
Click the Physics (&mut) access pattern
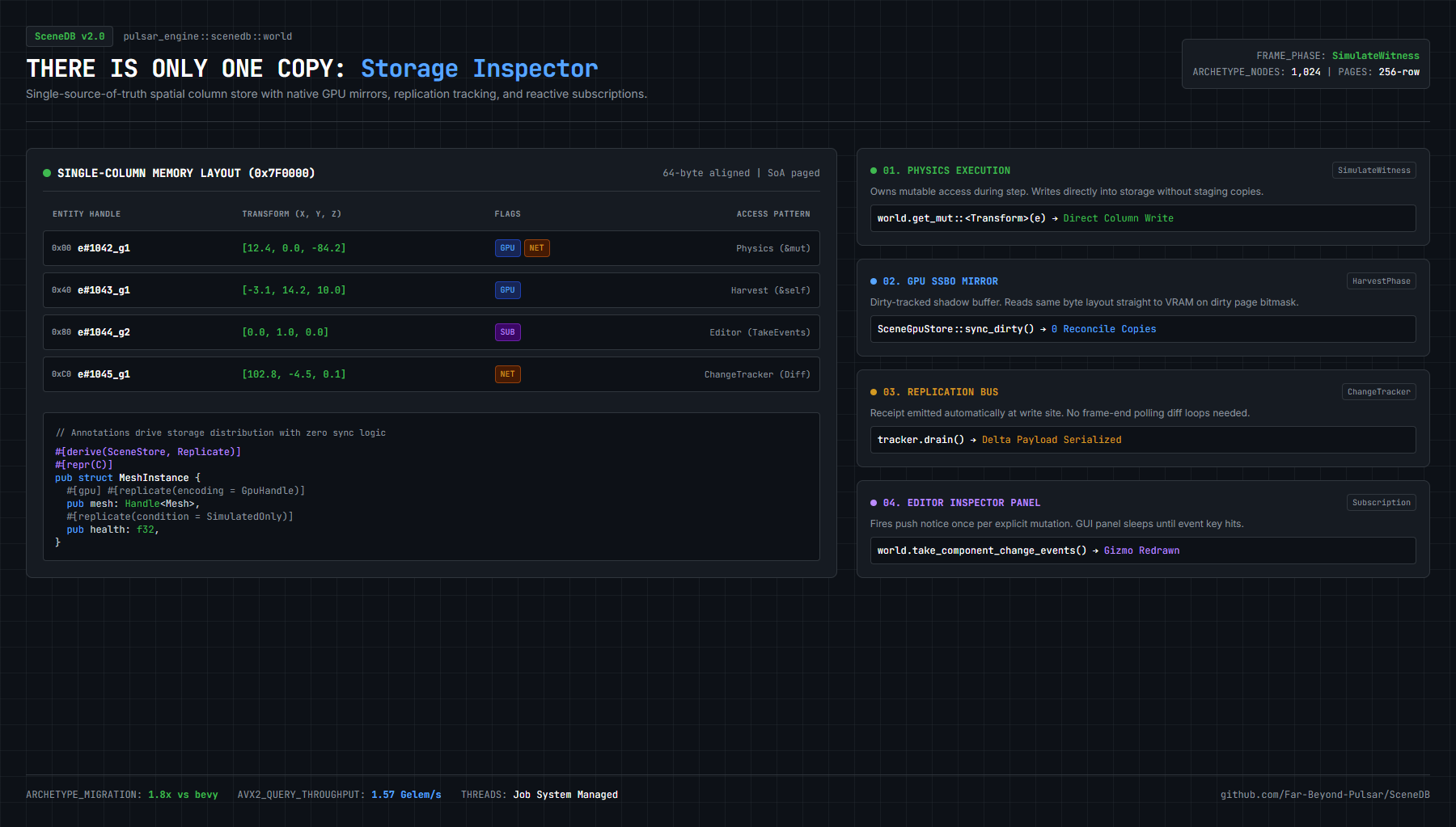click(x=773, y=248)
